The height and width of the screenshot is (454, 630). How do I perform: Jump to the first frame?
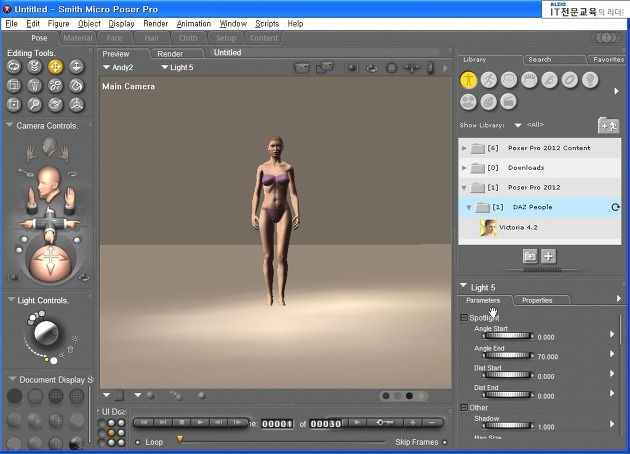coord(144,422)
